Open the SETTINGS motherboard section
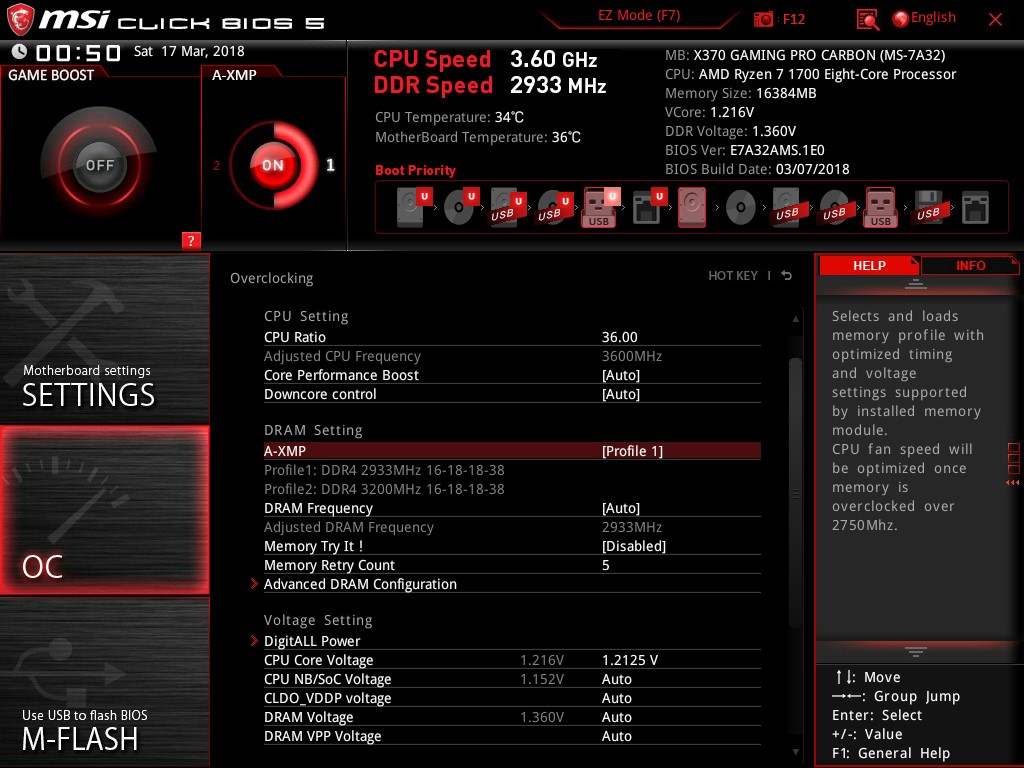Screen dimensions: 1024x768 point(104,338)
